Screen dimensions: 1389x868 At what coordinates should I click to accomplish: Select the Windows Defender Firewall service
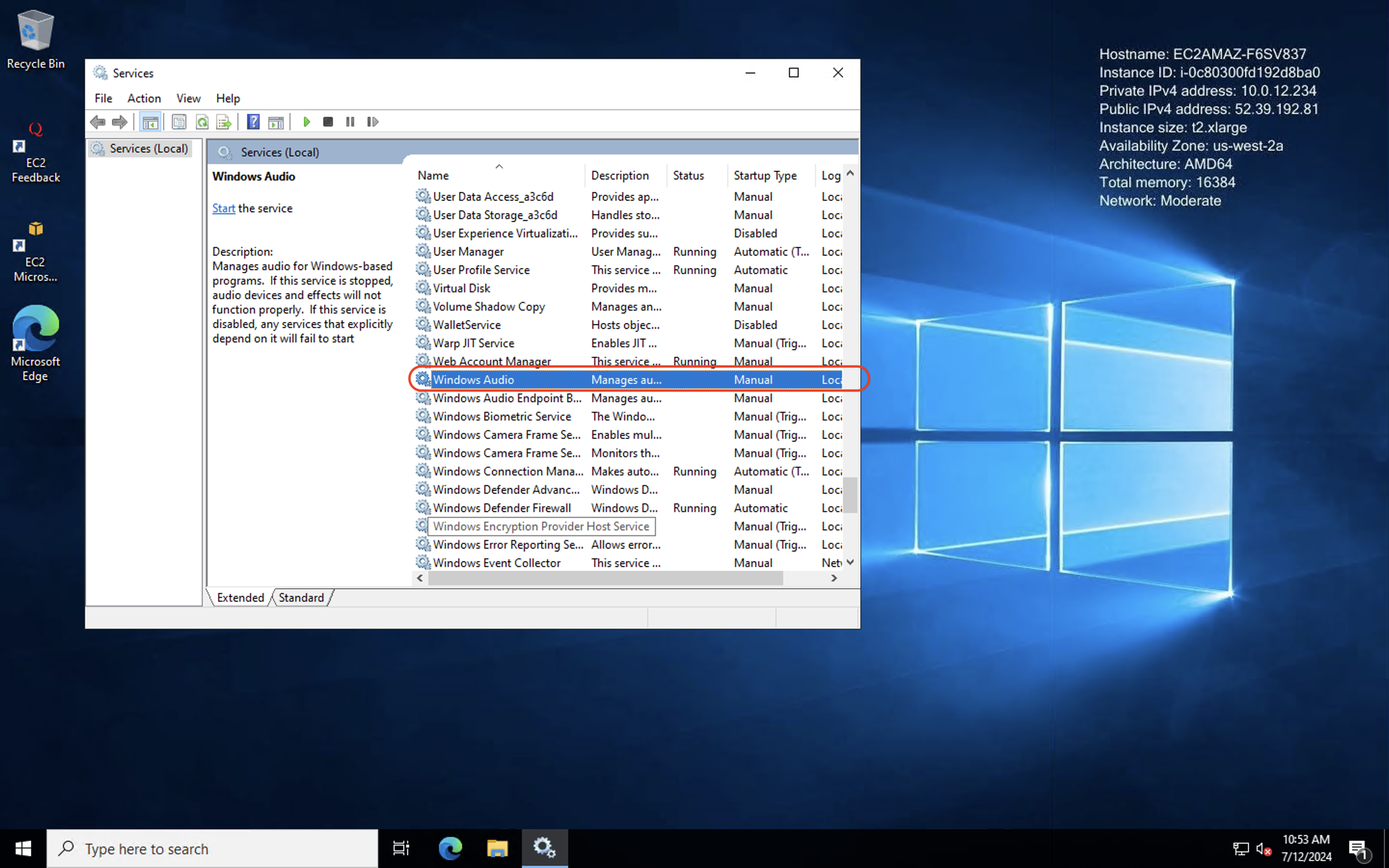pos(502,507)
